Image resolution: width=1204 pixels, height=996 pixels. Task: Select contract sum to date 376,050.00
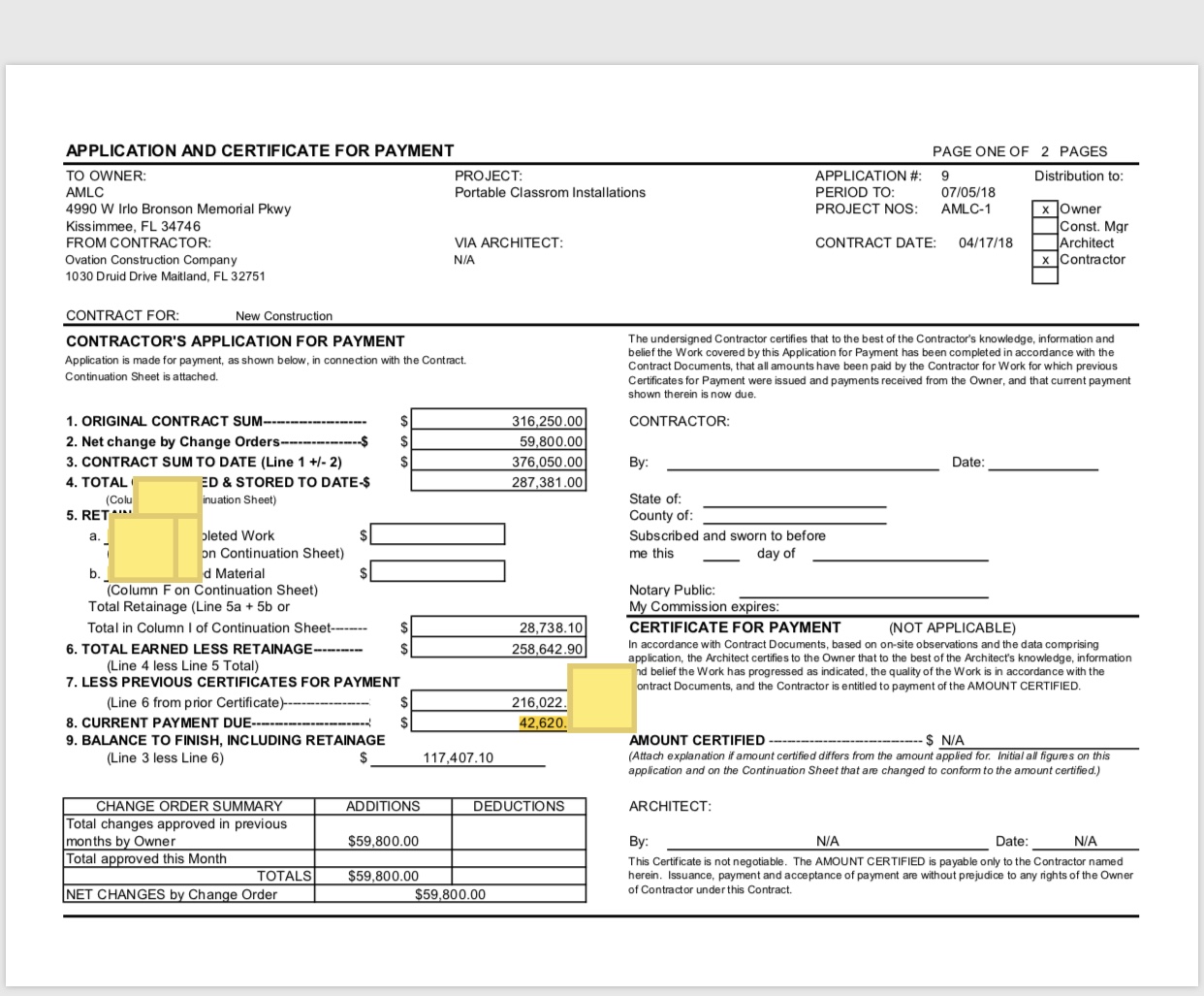pyautogui.click(x=498, y=462)
